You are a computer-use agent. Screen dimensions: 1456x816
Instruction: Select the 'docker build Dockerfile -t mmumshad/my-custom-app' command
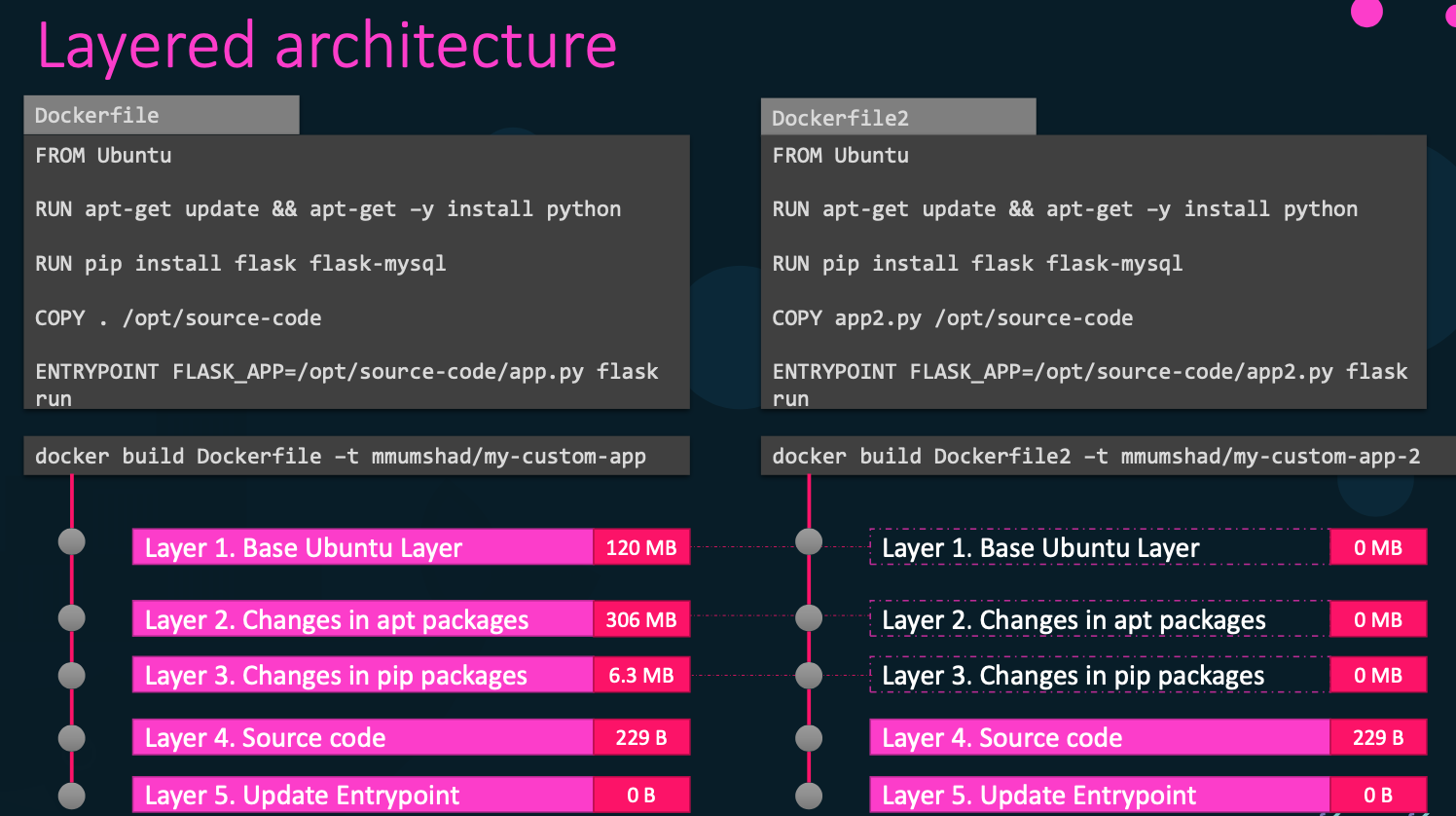click(x=356, y=456)
